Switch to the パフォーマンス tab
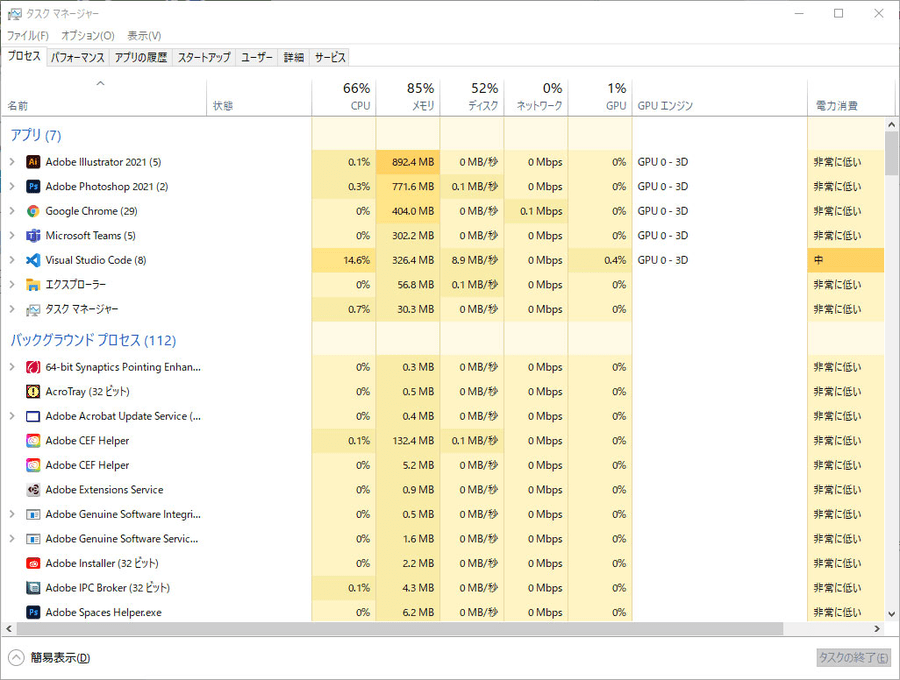This screenshot has height=680, width=900. point(77,58)
